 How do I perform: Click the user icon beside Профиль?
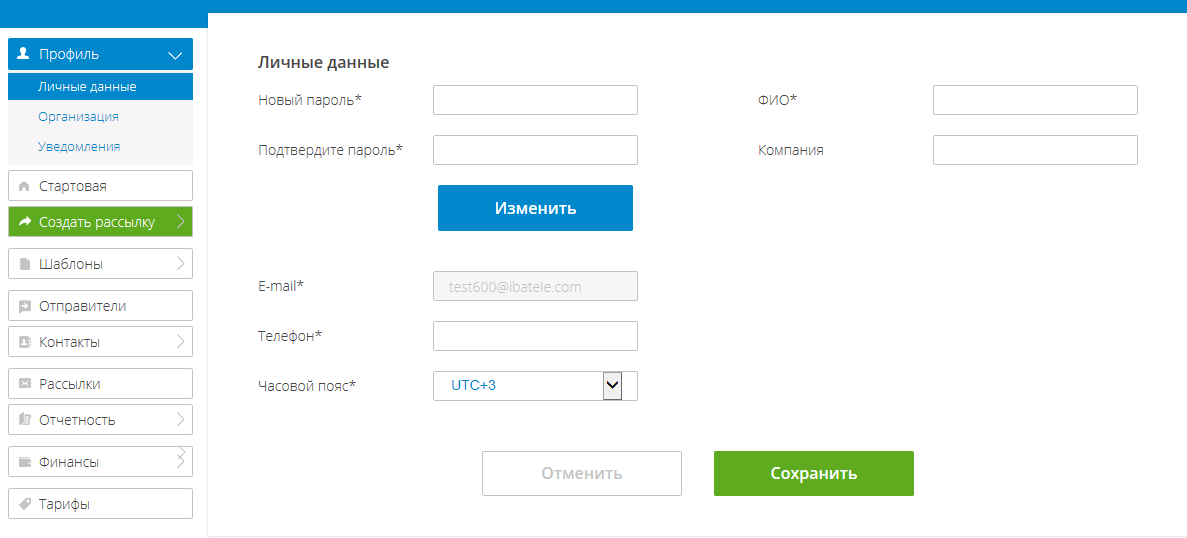click(x=23, y=54)
